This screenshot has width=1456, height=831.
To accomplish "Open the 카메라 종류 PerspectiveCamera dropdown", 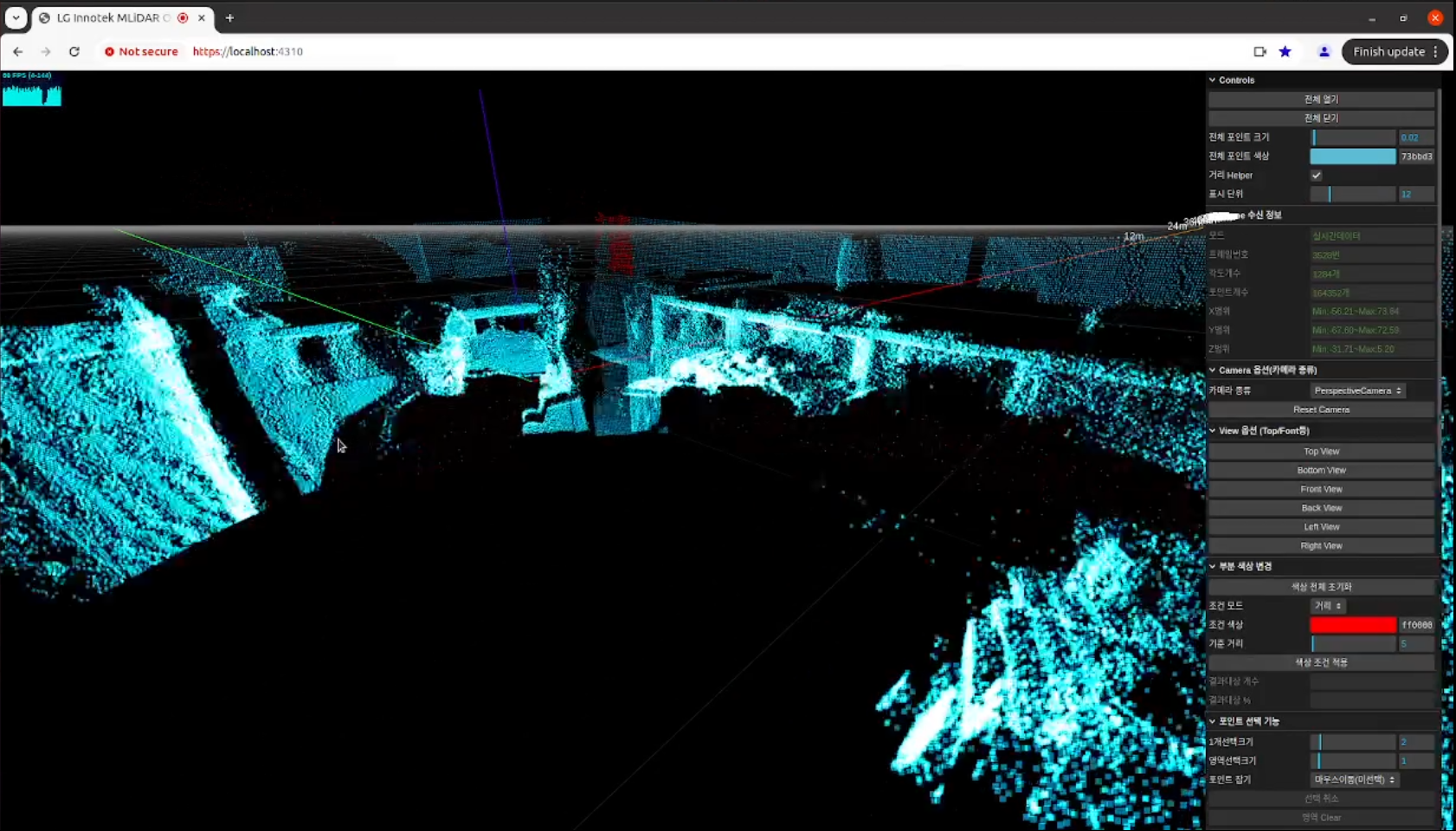I will 1357,391.
